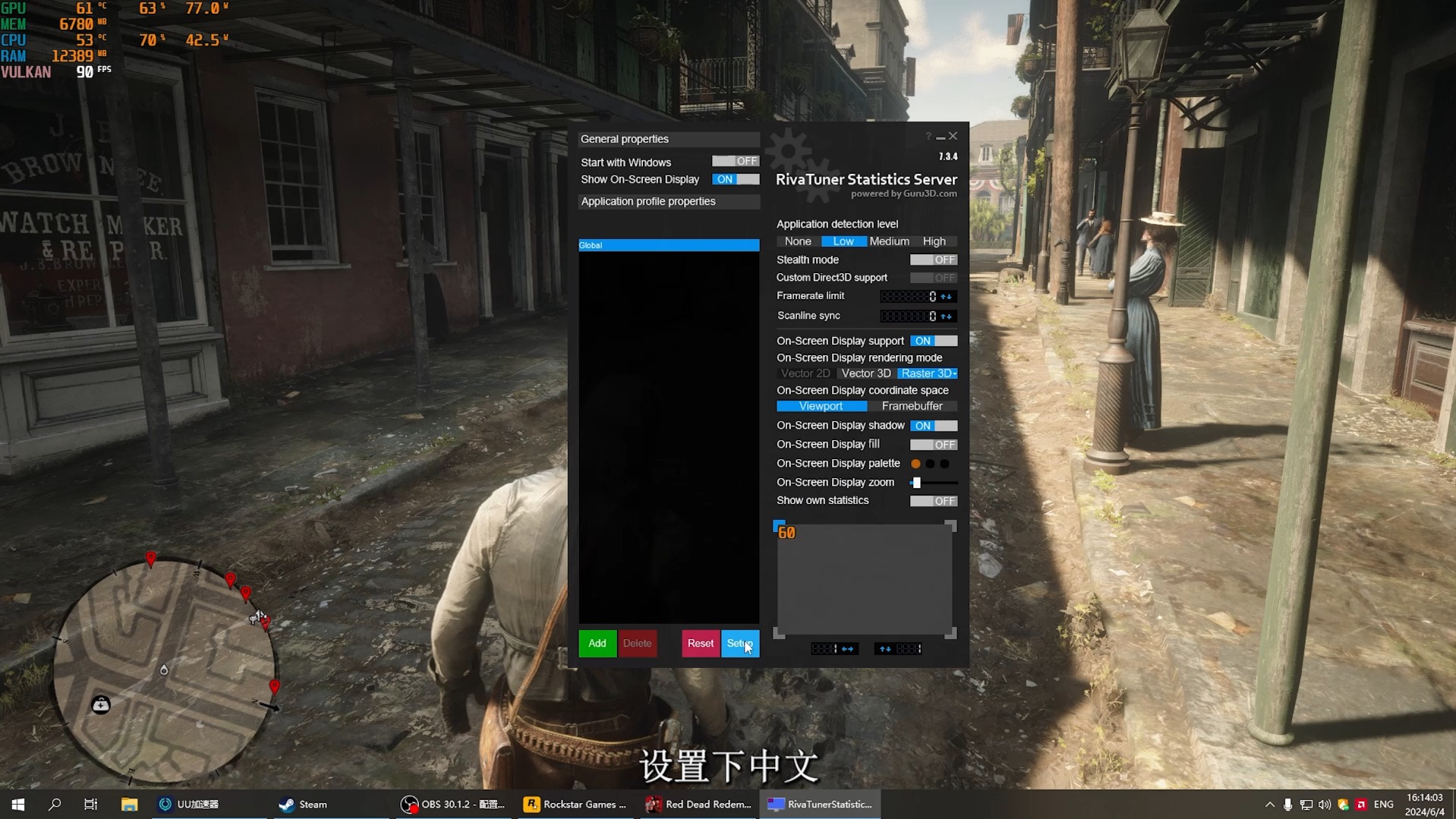
Task: Click Framerate limit value field
Action: pyautogui.click(x=909, y=297)
